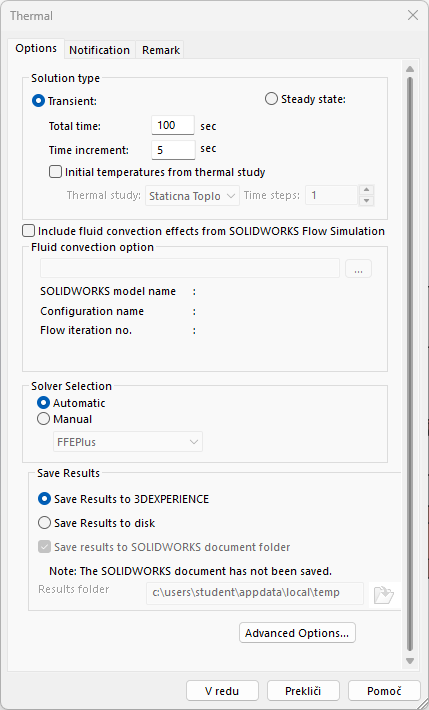Expand the FFEPlus solver dropdown
Image resolution: width=429 pixels, height=710 pixels.
128,442
